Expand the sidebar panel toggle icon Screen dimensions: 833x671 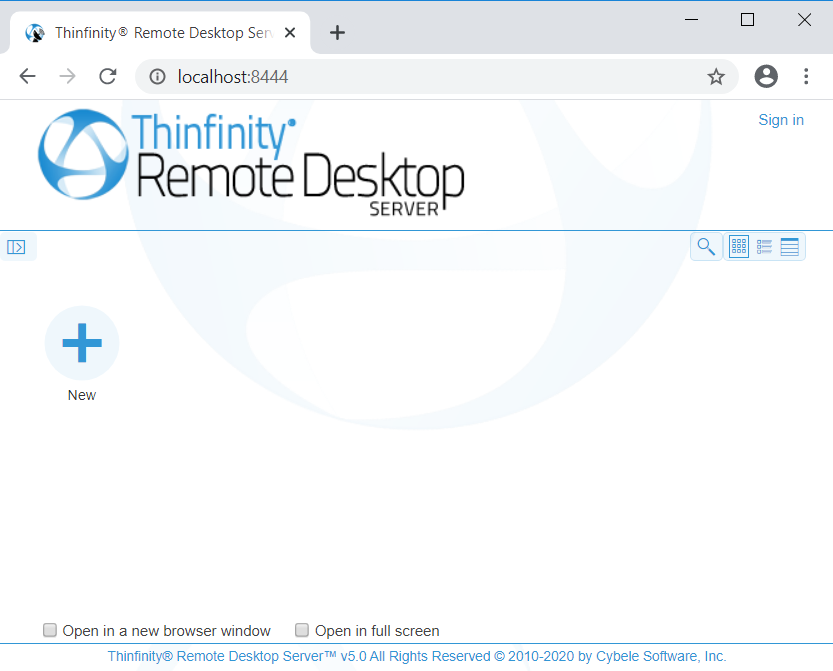16,247
